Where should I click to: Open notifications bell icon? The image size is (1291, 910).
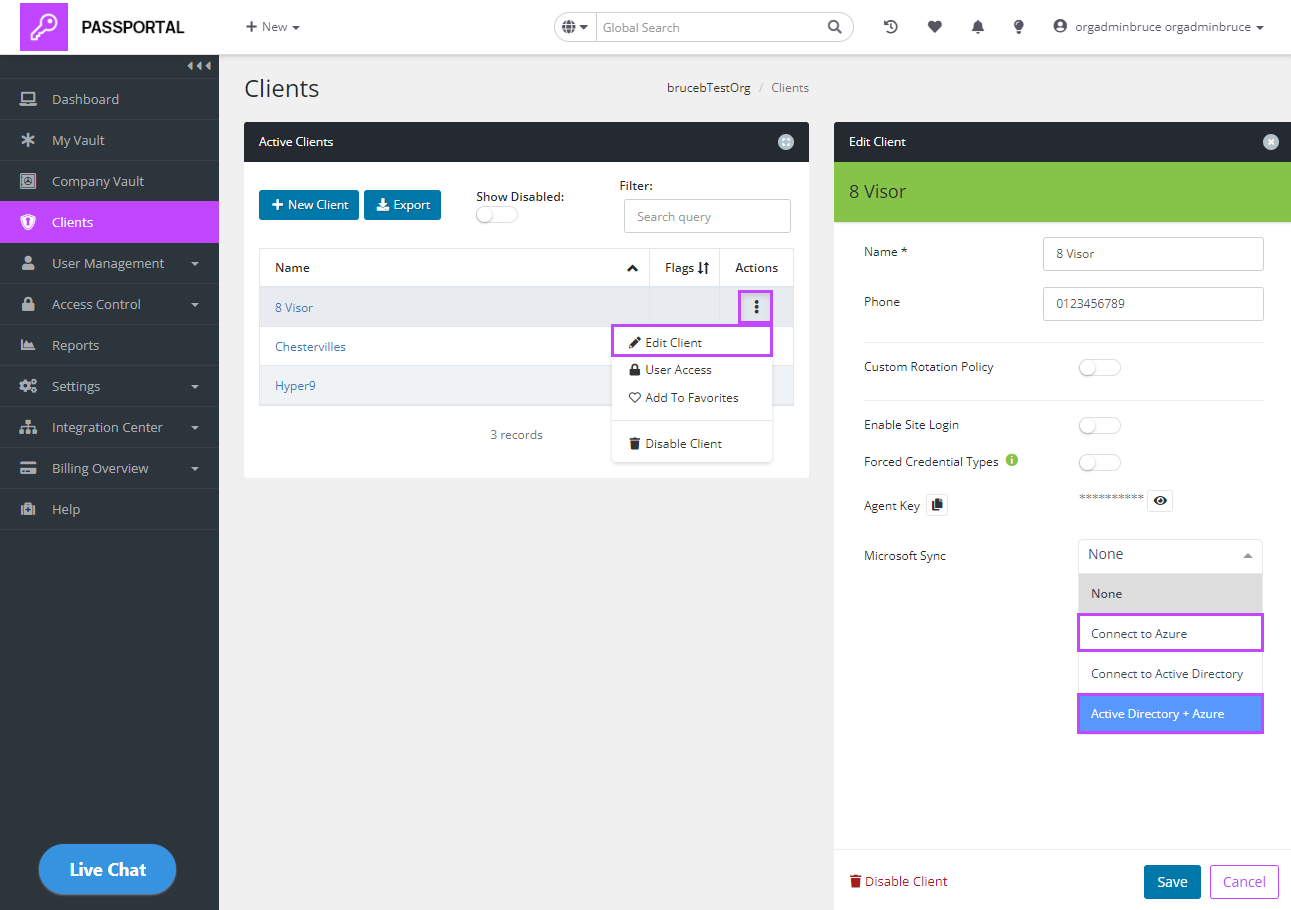click(x=978, y=27)
